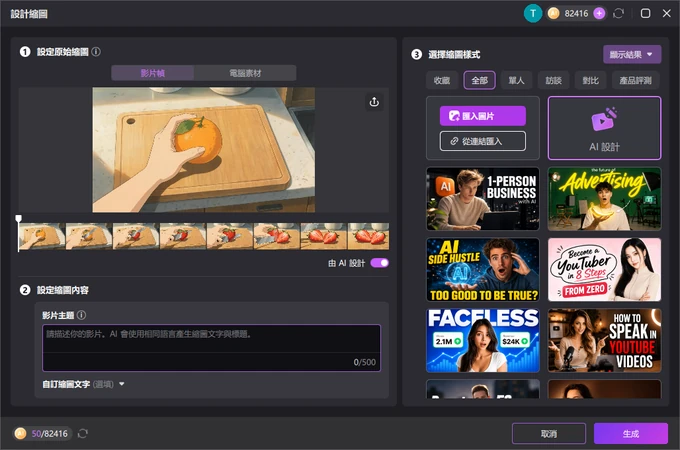Click the large orange preview image
Image resolution: width=680 pixels, height=450 pixels.
[204, 150]
